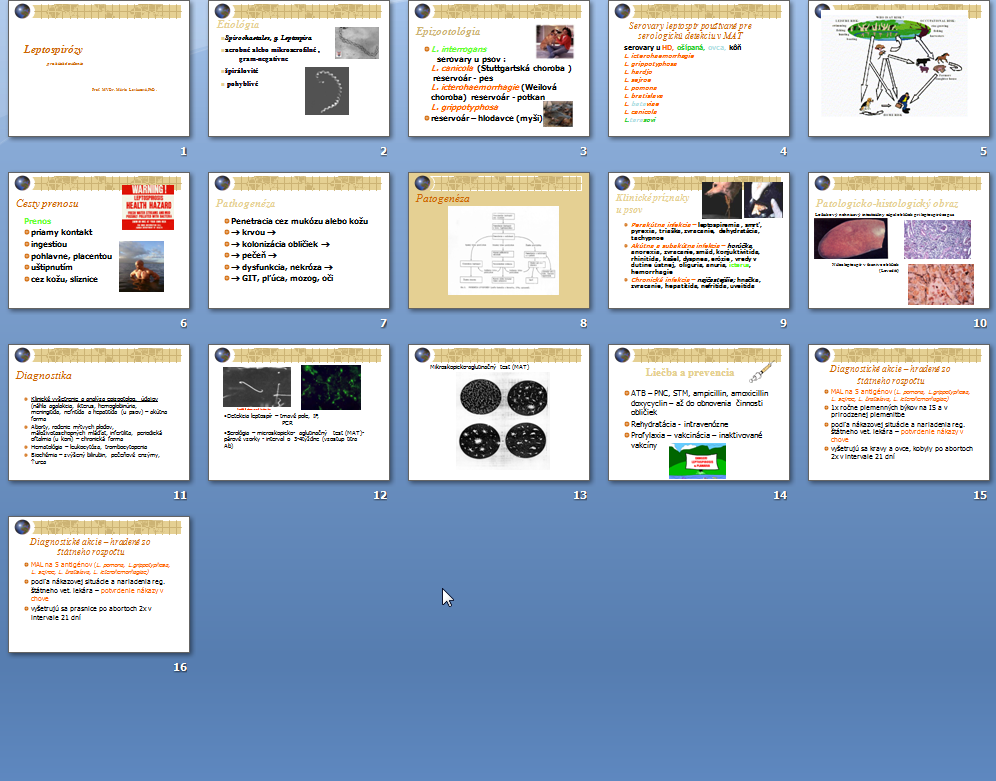Select the last slide, number 16

point(98,585)
